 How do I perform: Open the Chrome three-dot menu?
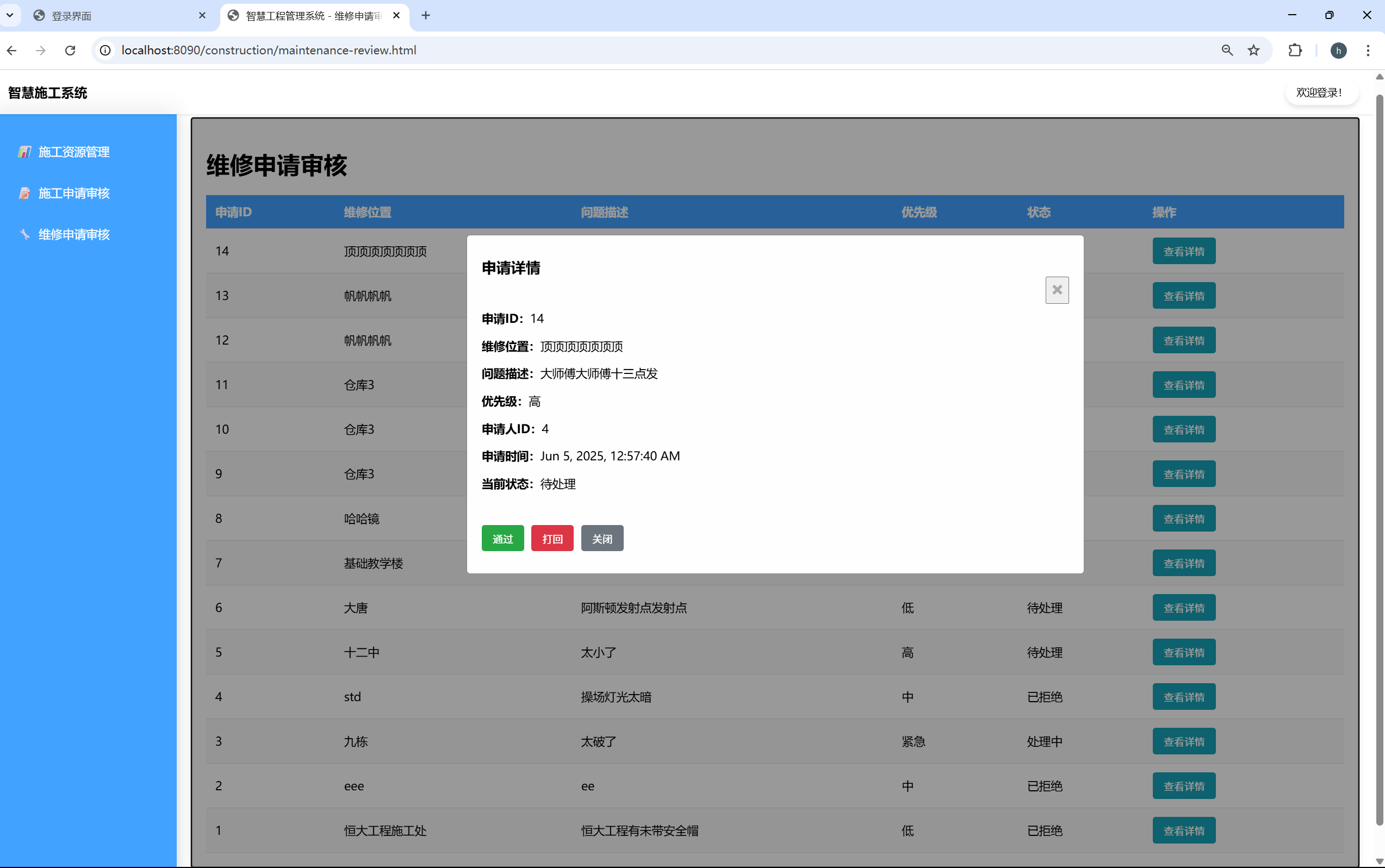(1368, 51)
